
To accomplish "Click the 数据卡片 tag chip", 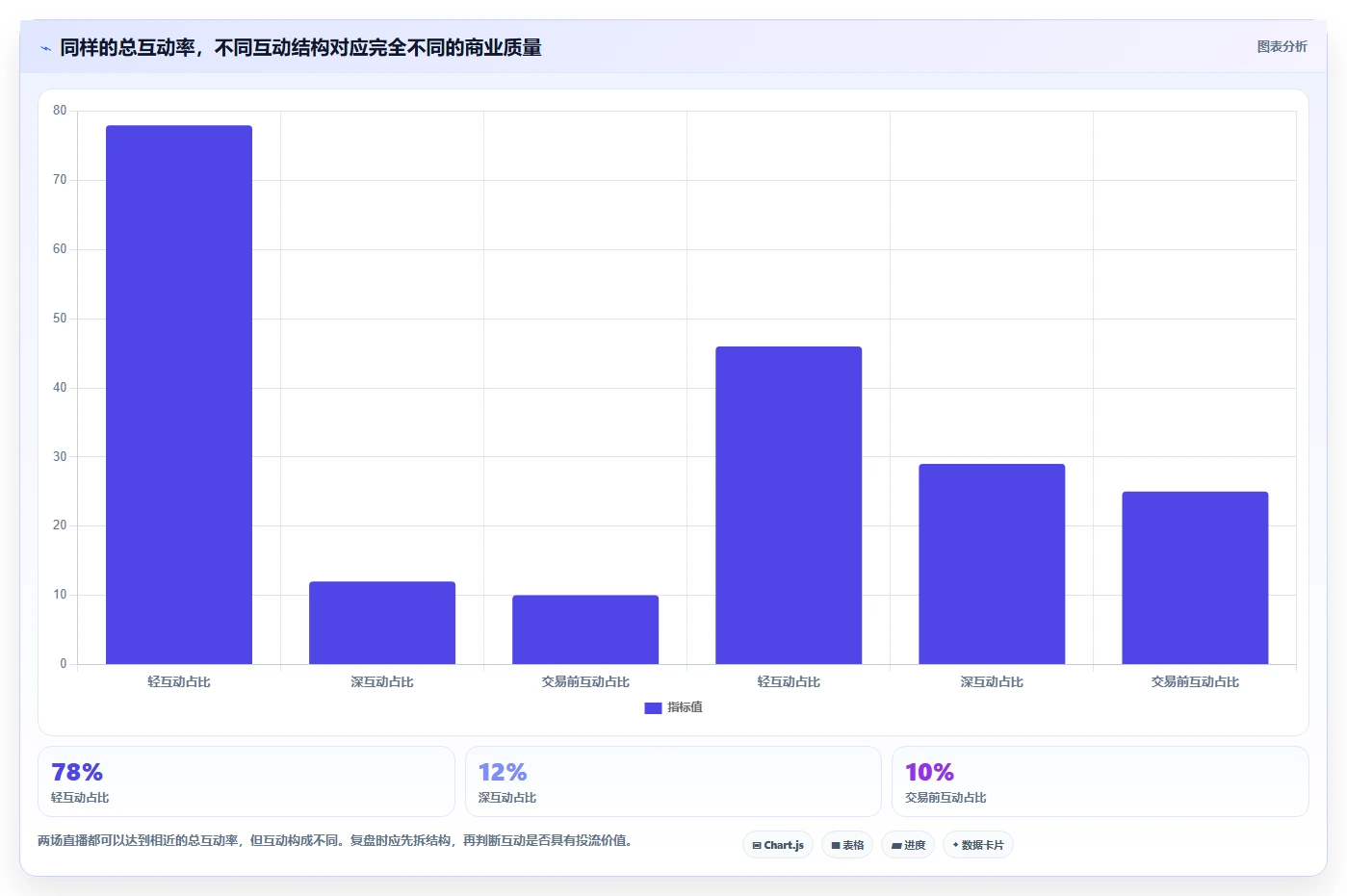I will point(978,845).
